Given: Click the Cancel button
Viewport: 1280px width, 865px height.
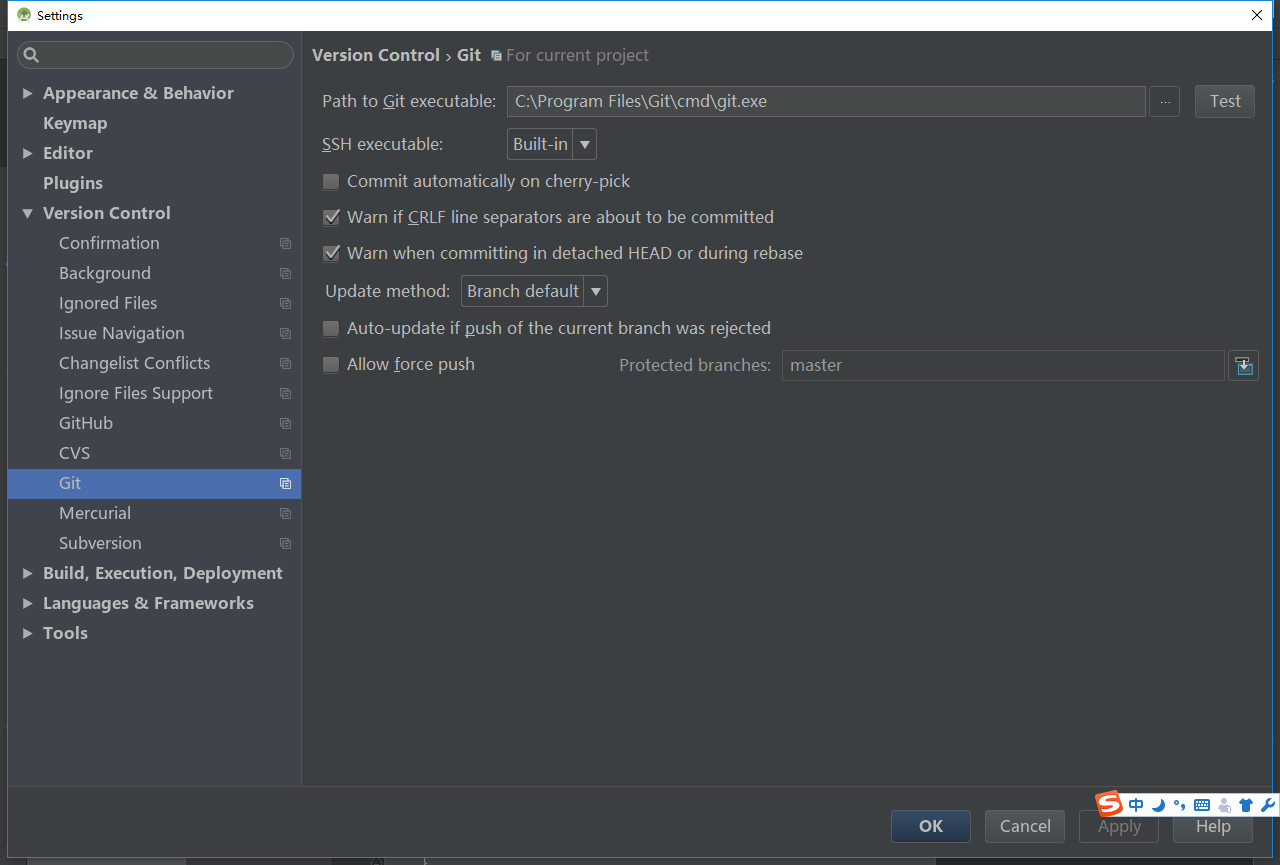Looking at the screenshot, I should (1025, 826).
